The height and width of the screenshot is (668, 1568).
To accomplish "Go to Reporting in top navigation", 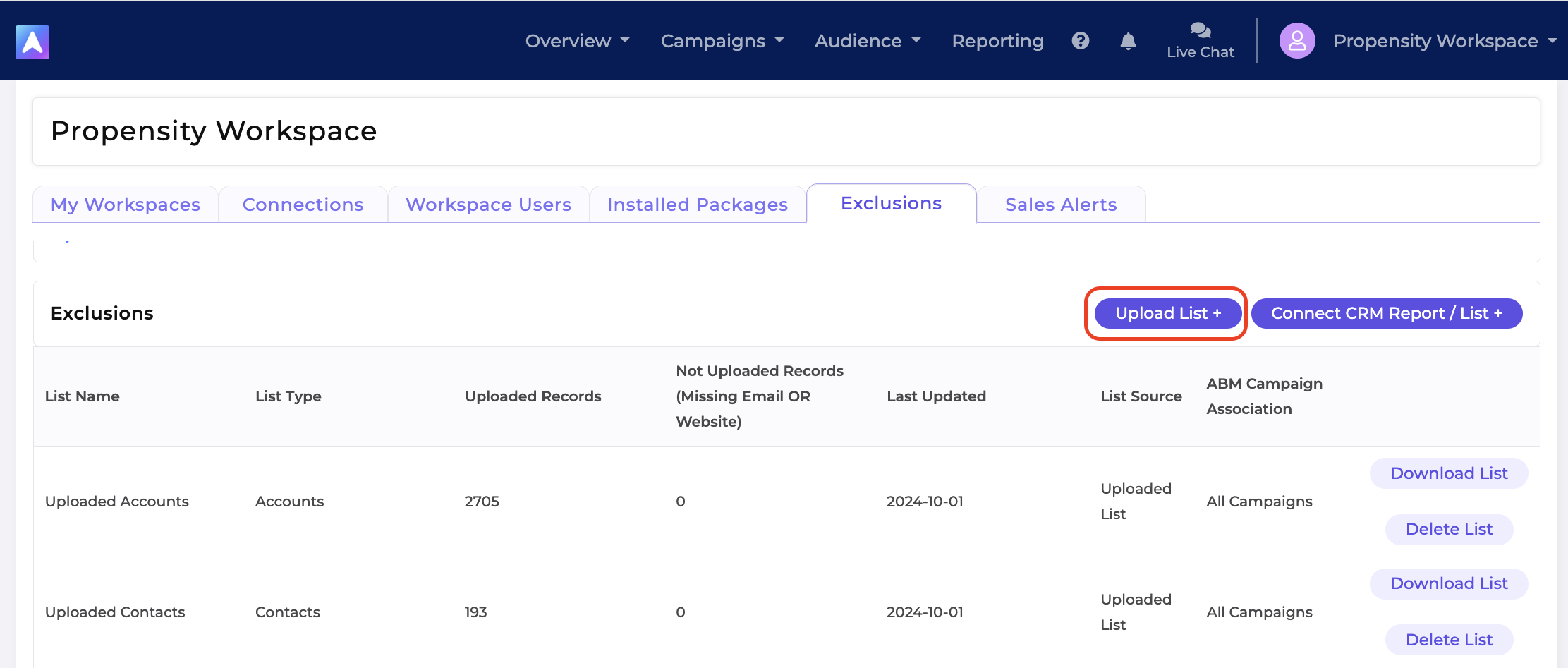I will pyautogui.click(x=997, y=41).
